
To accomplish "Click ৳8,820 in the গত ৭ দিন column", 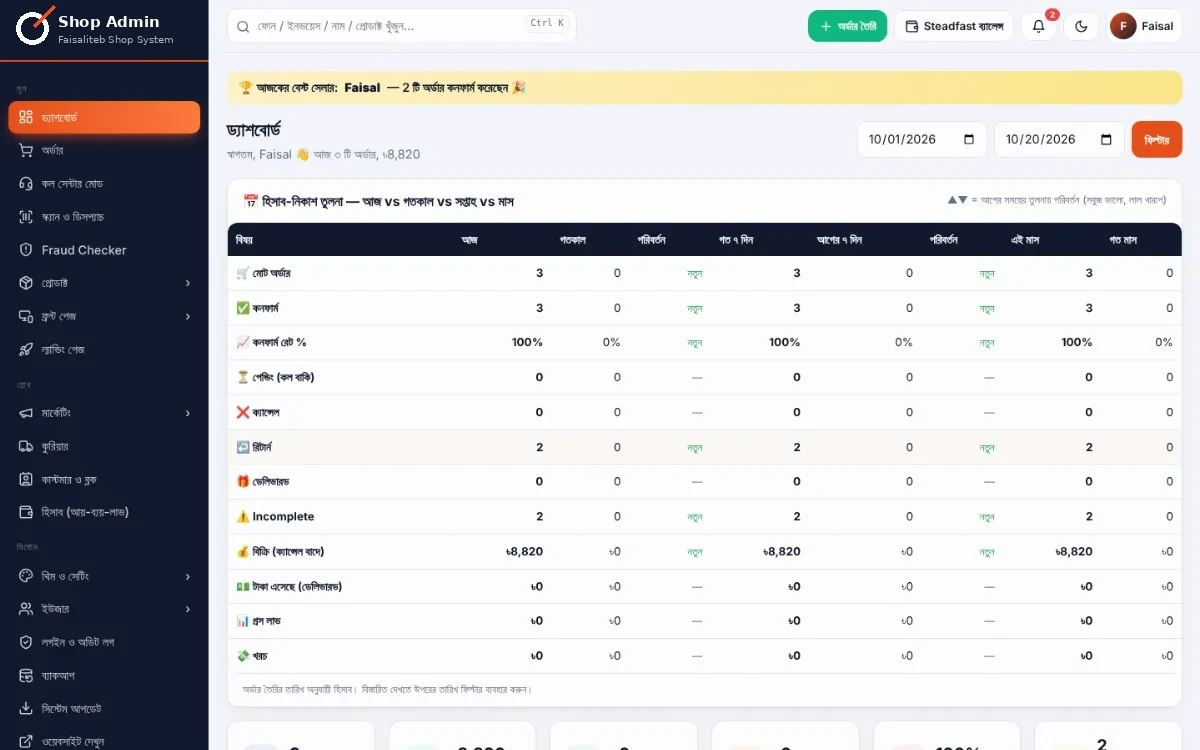I will coord(781,552).
